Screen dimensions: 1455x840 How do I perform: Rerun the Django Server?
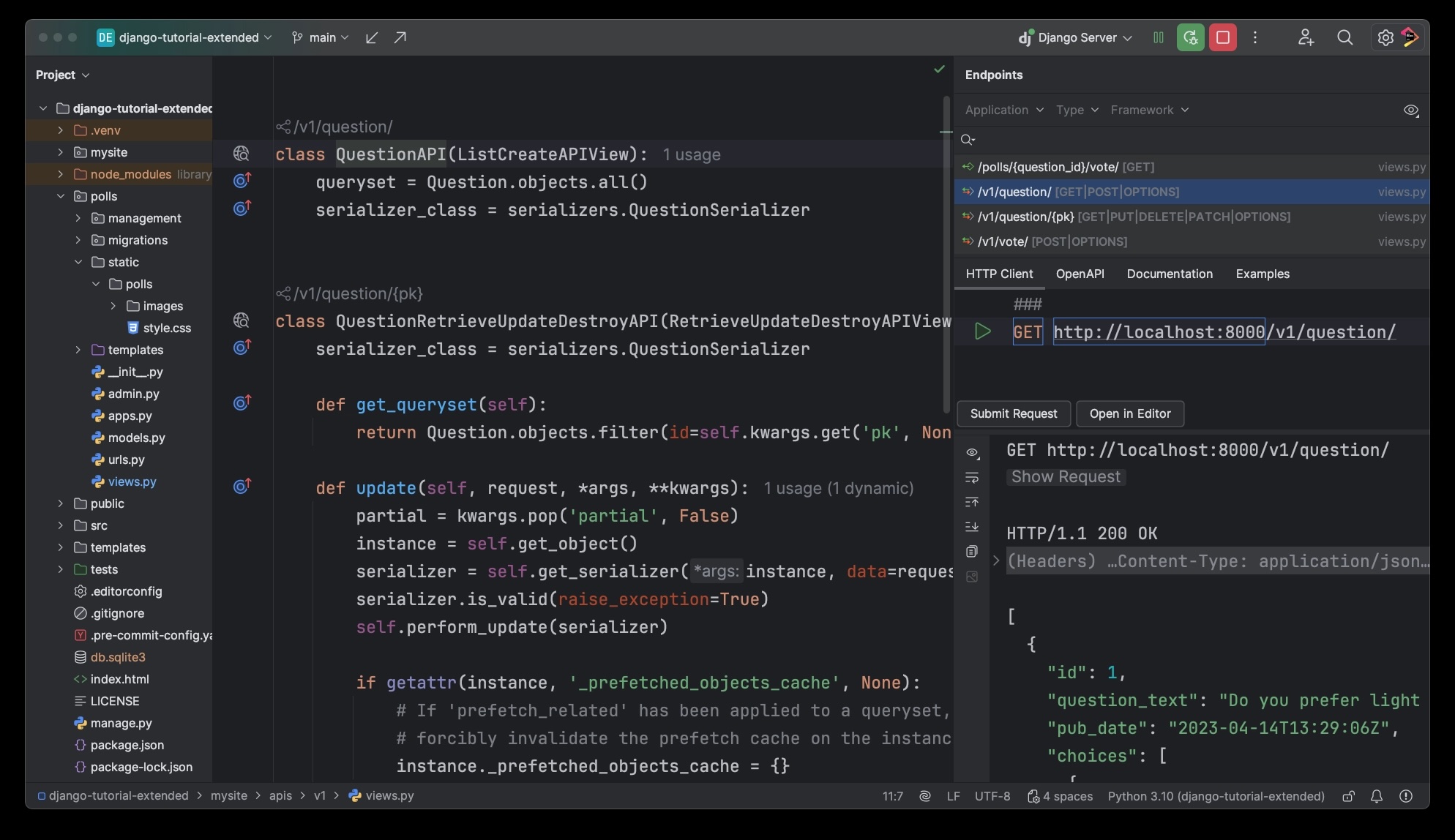[x=1190, y=37]
